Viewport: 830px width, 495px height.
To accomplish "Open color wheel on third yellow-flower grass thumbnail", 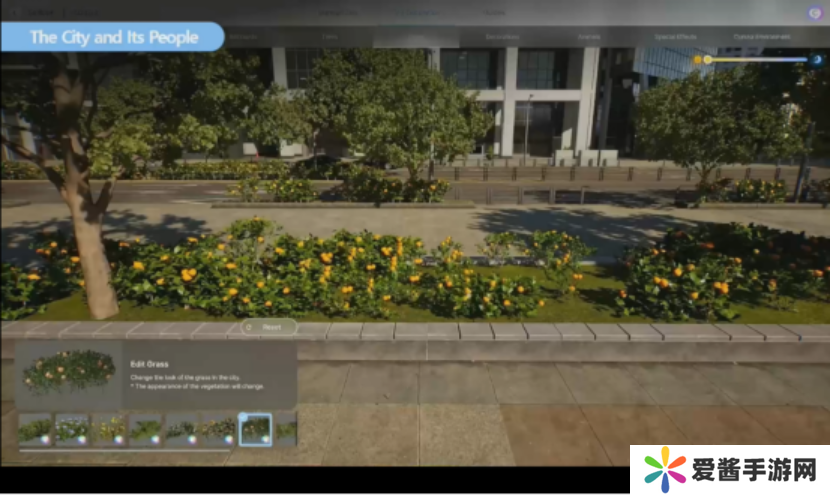I will 119,439.
